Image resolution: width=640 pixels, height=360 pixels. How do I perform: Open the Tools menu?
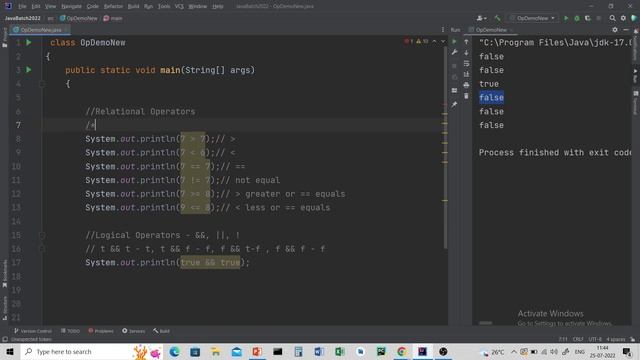[164, 6]
